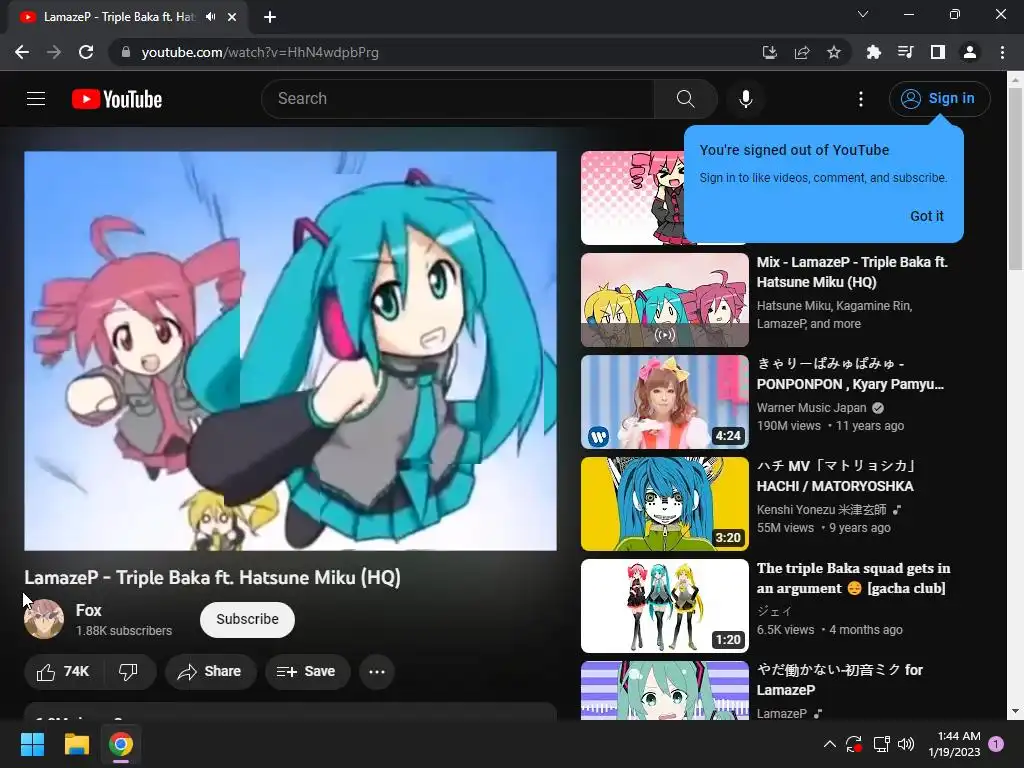1024x768 pixels.
Task: Go back in browser history
Action: pos(22,52)
